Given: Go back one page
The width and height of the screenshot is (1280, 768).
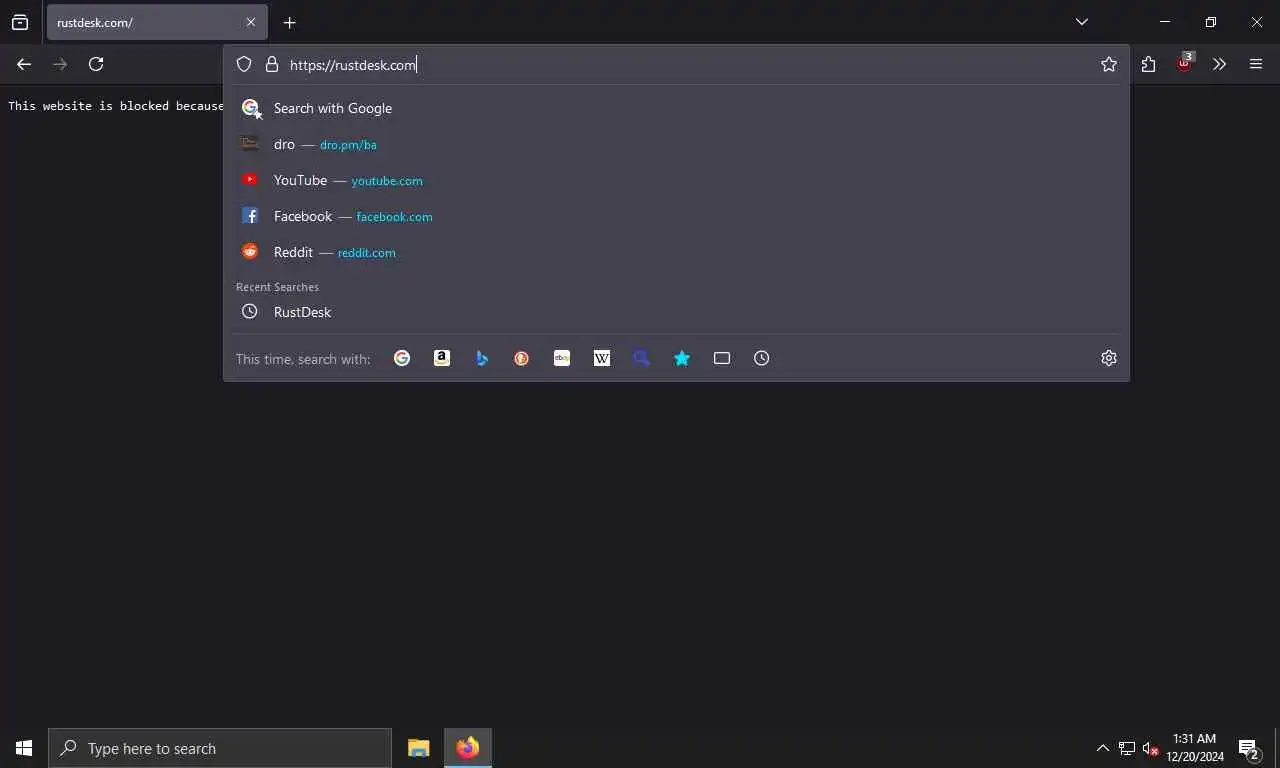Looking at the screenshot, I should click(x=24, y=64).
